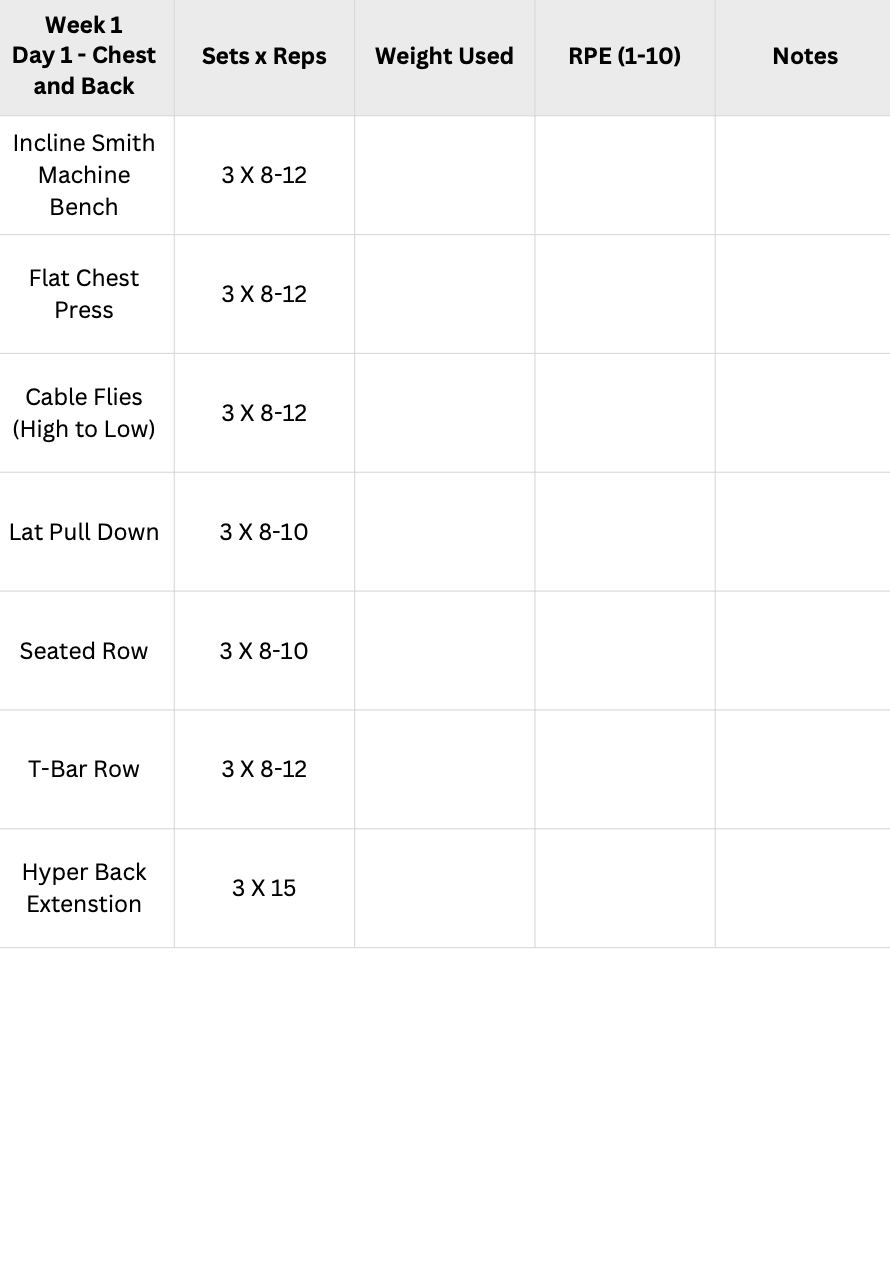Click the Cable Flies (High to Low) cell

(x=84, y=413)
